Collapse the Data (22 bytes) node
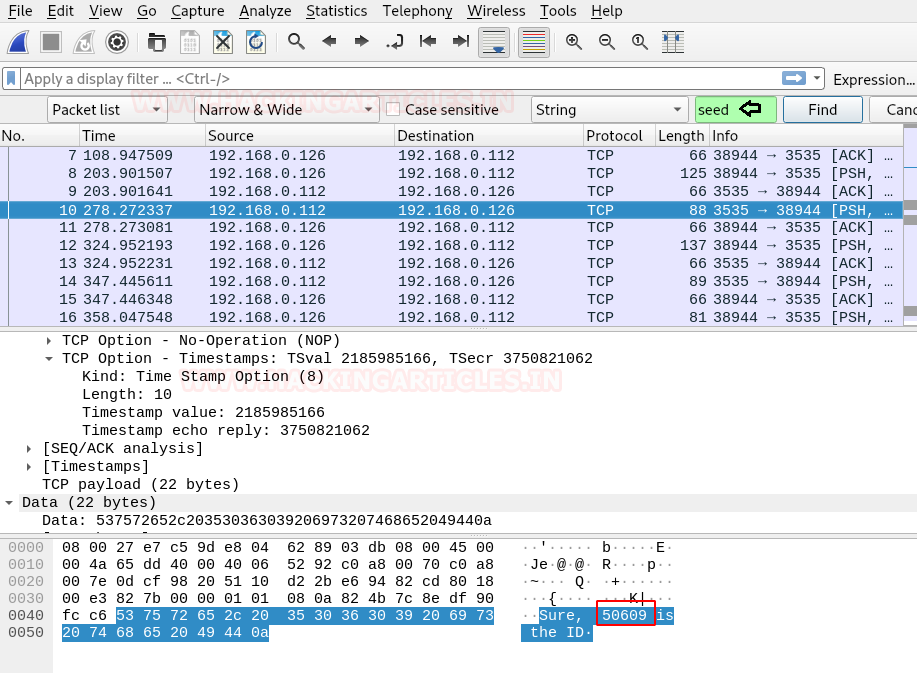 pyautogui.click(x=9, y=502)
